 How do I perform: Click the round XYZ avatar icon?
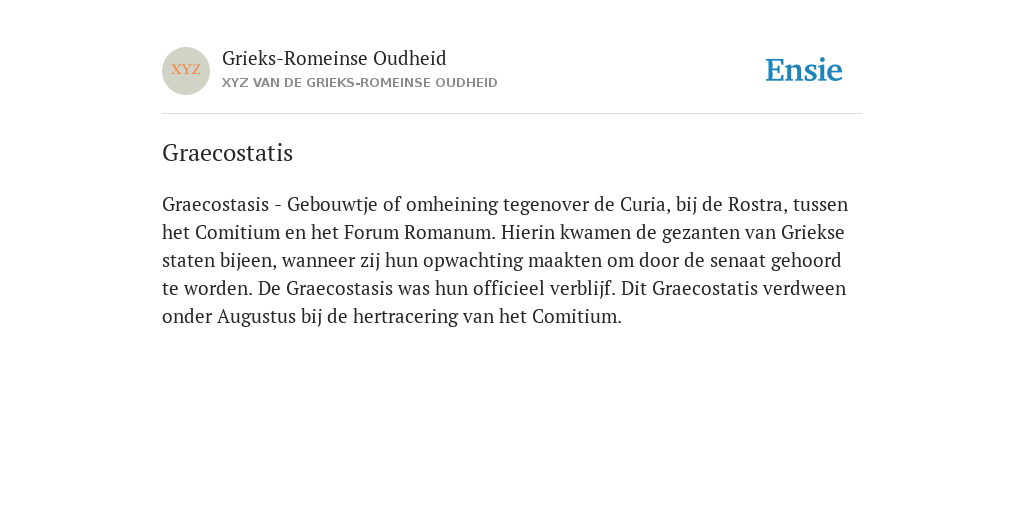[x=186, y=71]
